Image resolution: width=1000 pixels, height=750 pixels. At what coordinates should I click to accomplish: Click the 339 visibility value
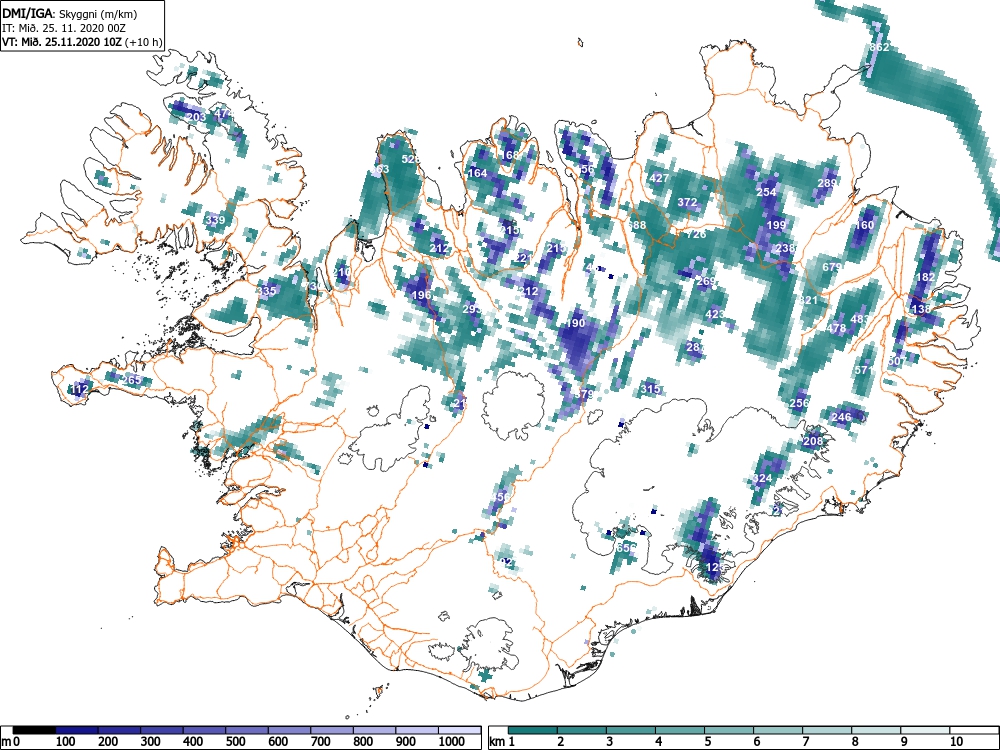click(x=216, y=221)
